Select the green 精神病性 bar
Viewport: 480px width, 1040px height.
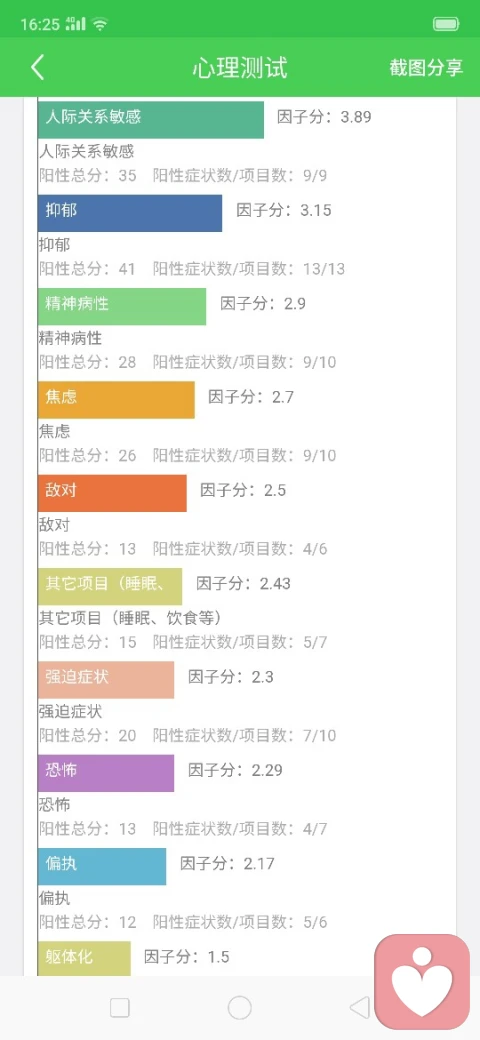point(122,306)
